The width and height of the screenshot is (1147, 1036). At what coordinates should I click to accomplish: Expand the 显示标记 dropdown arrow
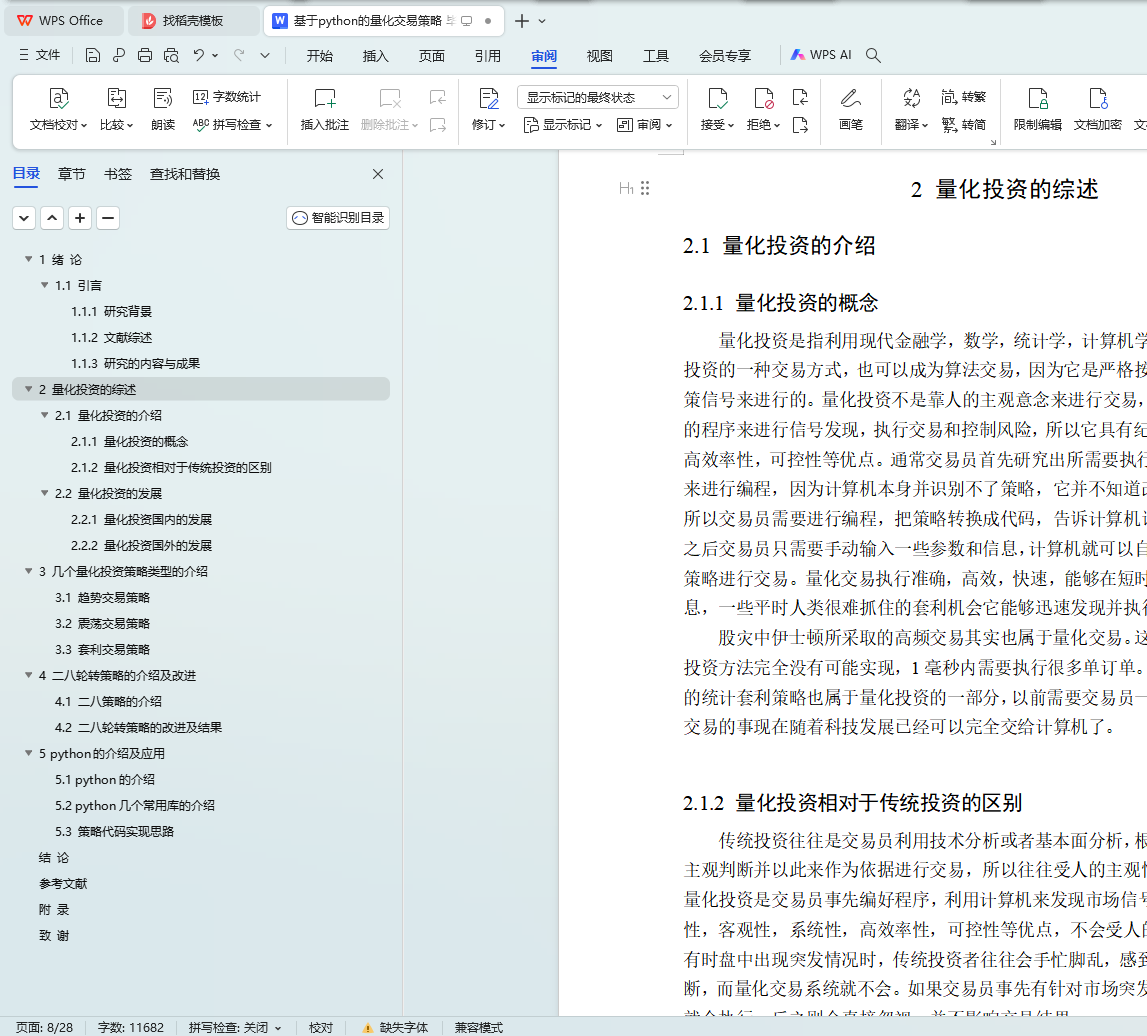[x=599, y=126]
